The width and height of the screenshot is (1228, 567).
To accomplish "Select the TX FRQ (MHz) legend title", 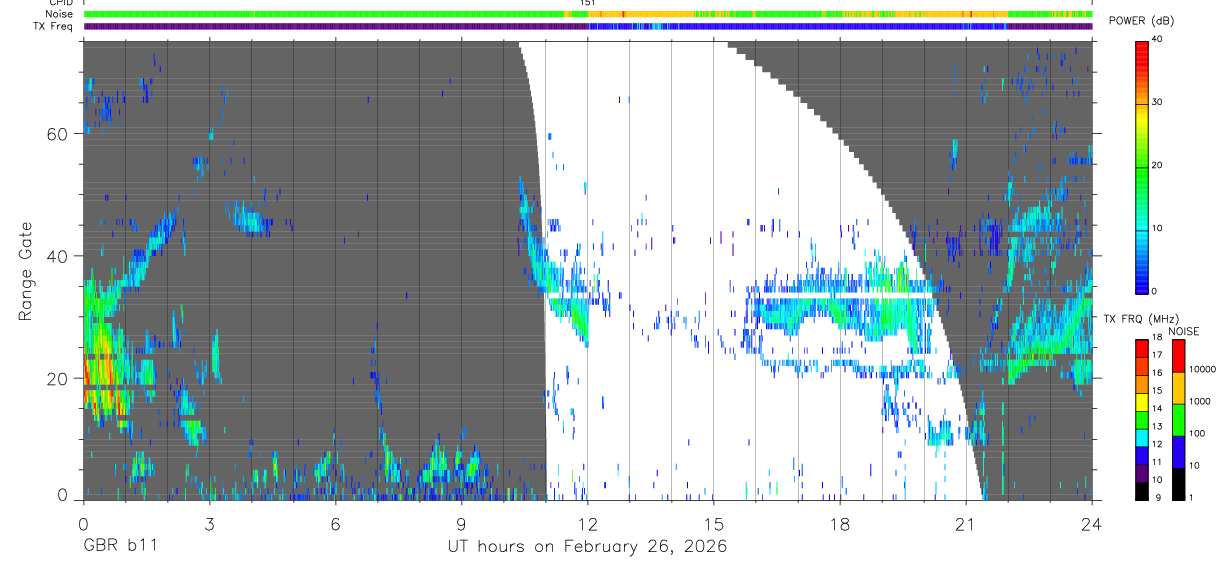I will (x=1141, y=318).
